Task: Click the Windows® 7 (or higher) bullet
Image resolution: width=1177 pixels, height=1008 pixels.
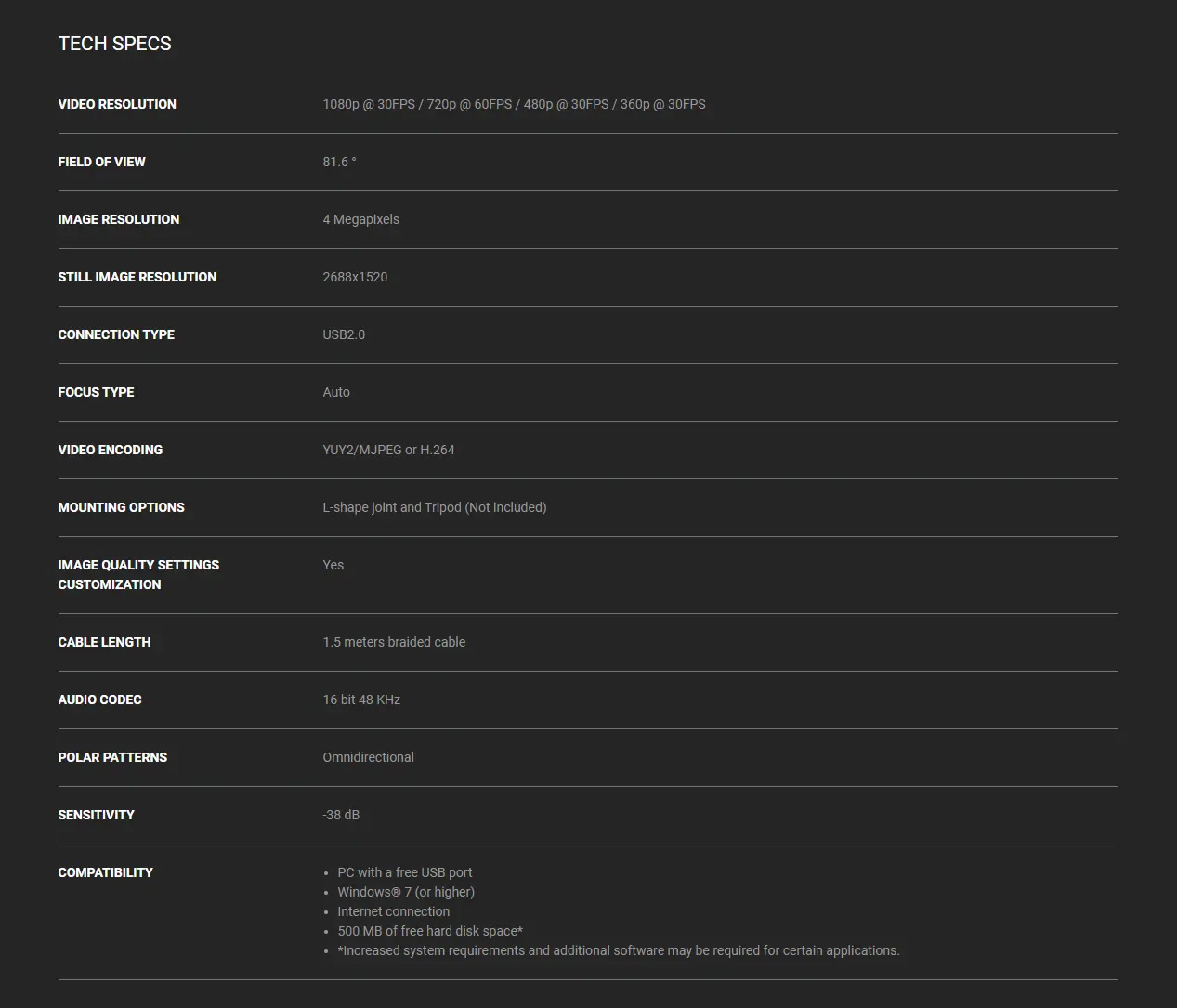Action: coord(406,892)
